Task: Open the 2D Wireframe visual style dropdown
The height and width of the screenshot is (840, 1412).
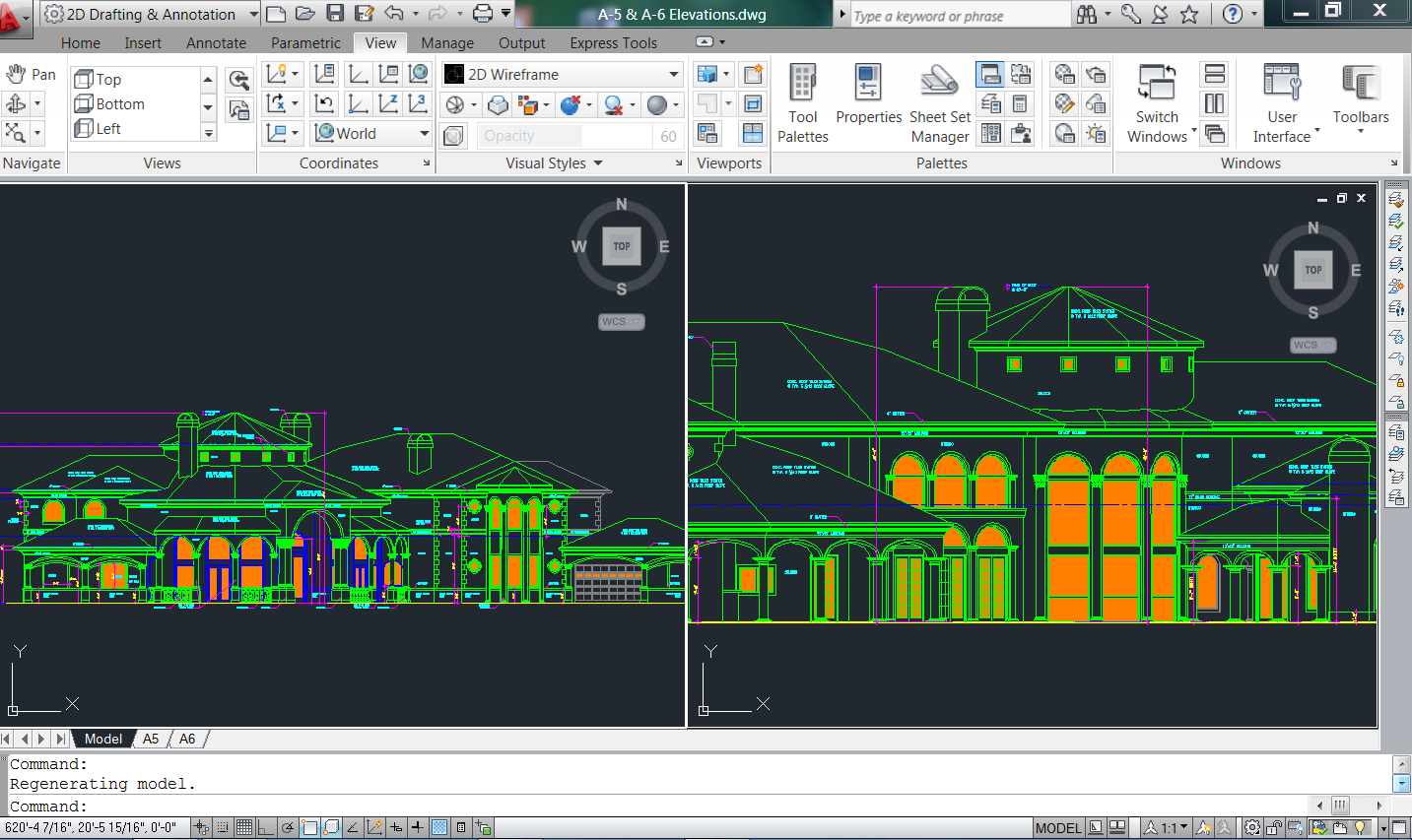Action: 674,75
